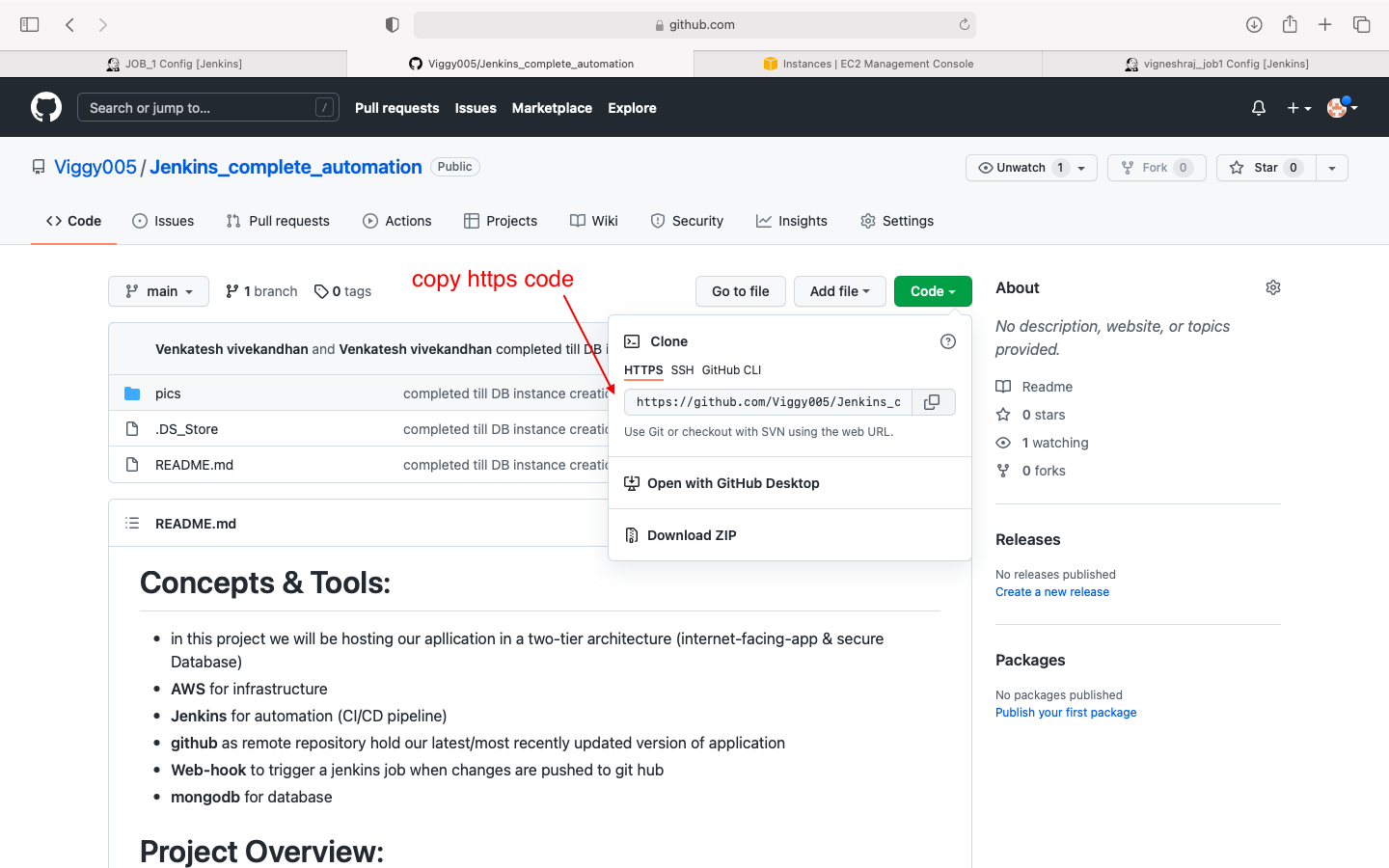Open the Actions tab

click(397, 221)
